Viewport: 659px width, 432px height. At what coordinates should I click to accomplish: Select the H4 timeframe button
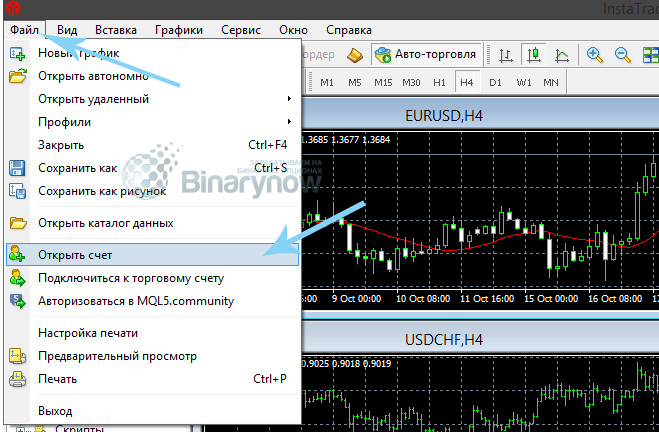pos(467,82)
